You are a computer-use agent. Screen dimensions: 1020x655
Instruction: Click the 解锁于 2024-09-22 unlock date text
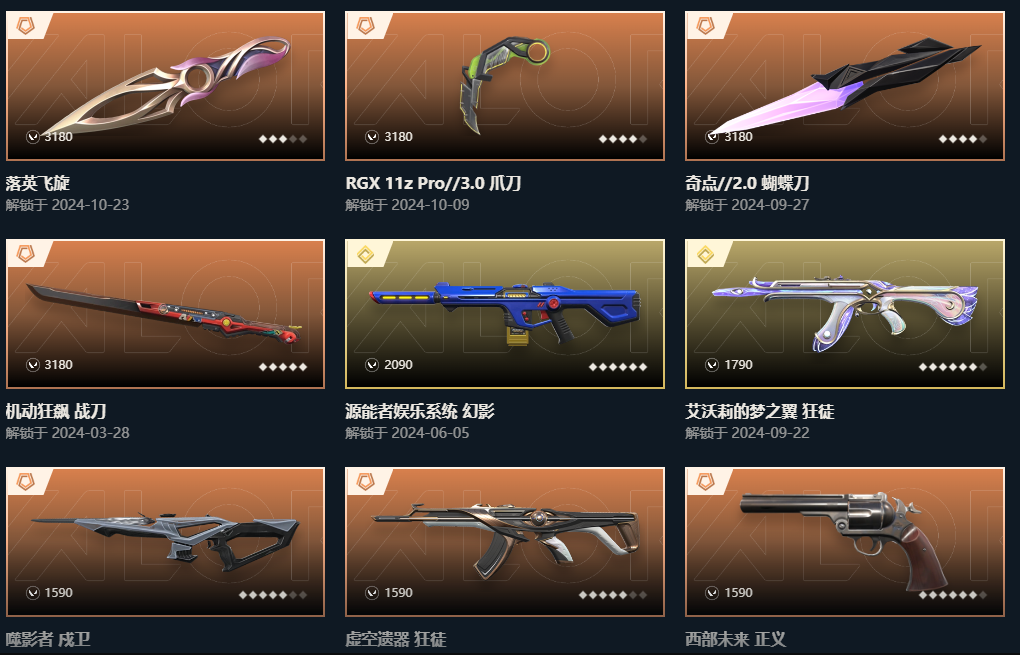[x=747, y=433]
